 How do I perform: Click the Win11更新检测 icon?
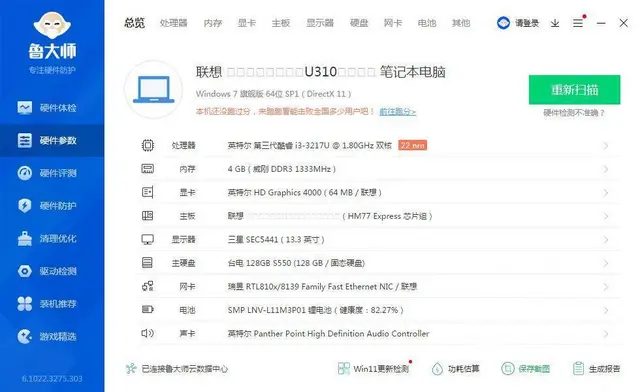(344, 369)
